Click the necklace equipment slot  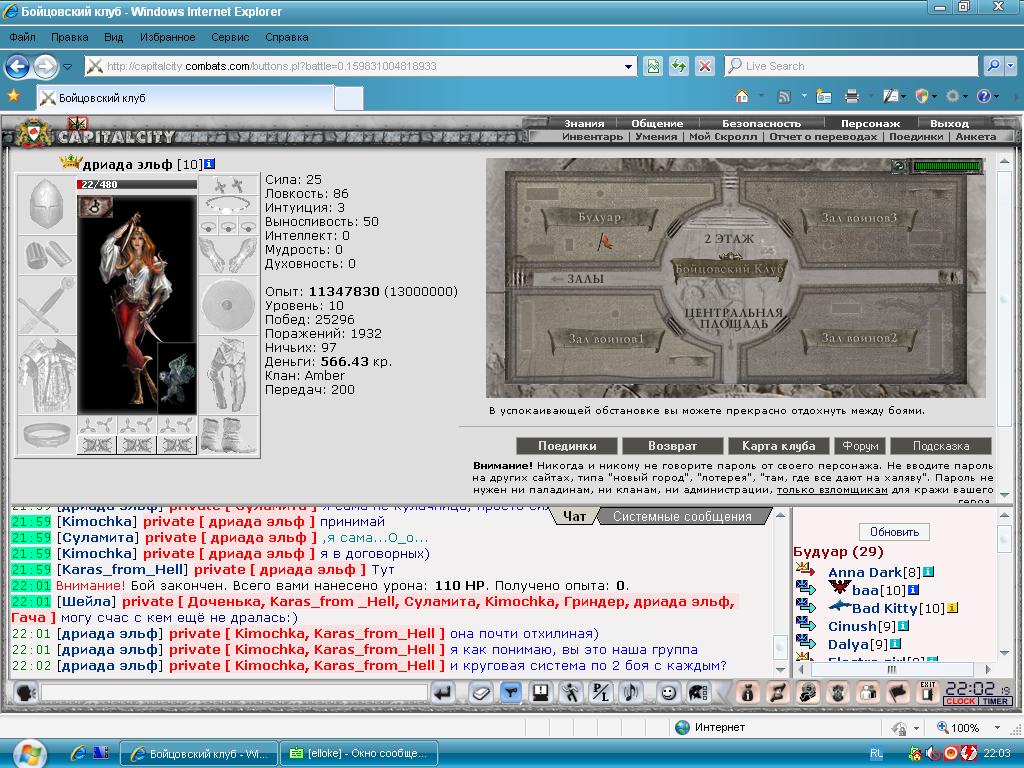point(228,205)
